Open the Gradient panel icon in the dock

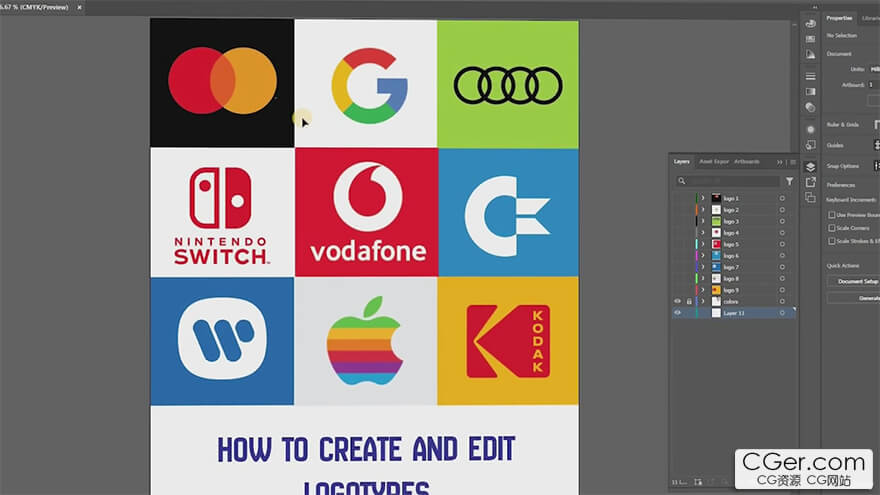pyautogui.click(x=810, y=91)
